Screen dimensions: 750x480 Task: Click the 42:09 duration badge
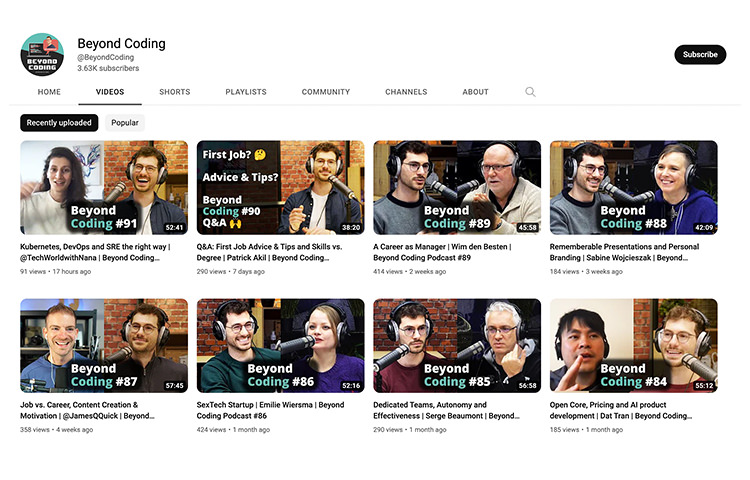click(x=704, y=228)
